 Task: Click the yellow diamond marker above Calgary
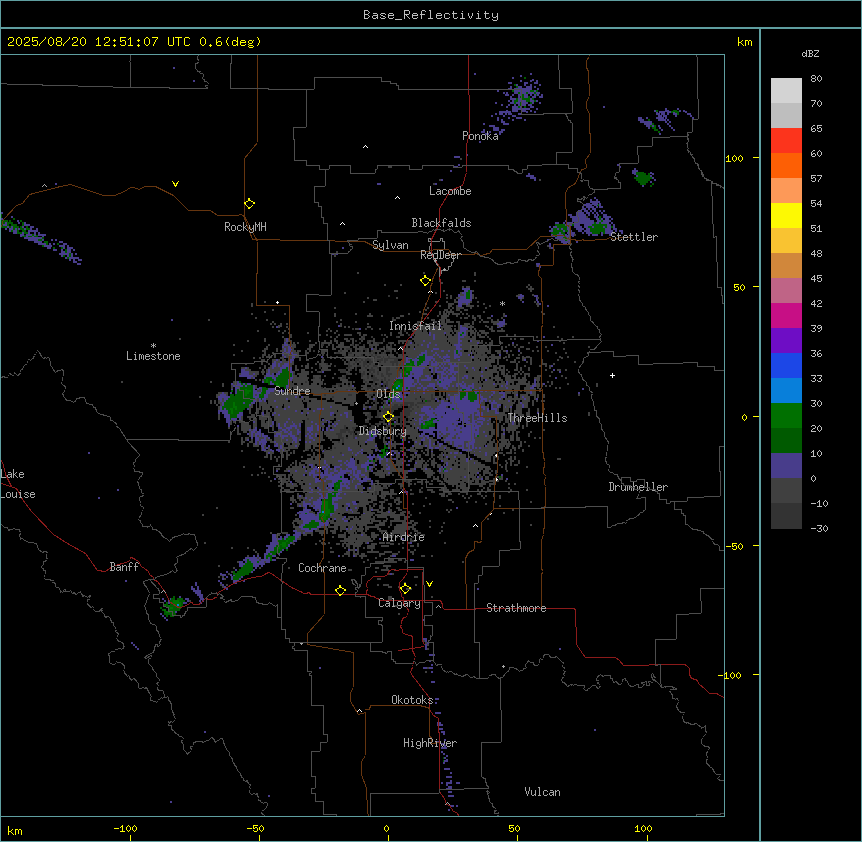(405, 589)
